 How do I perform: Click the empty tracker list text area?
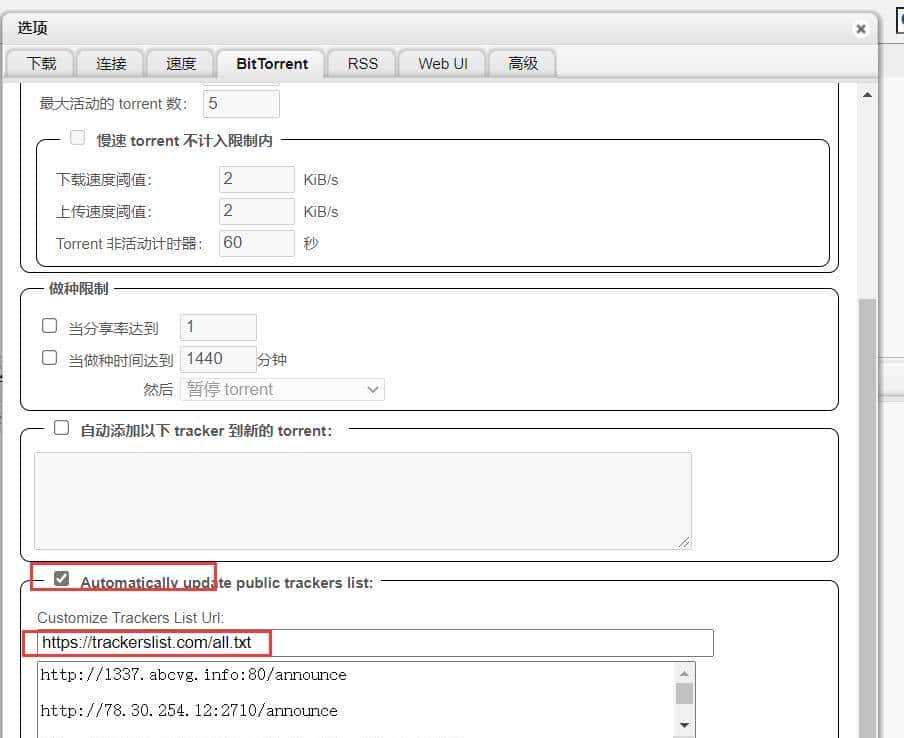[x=362, y=500]
